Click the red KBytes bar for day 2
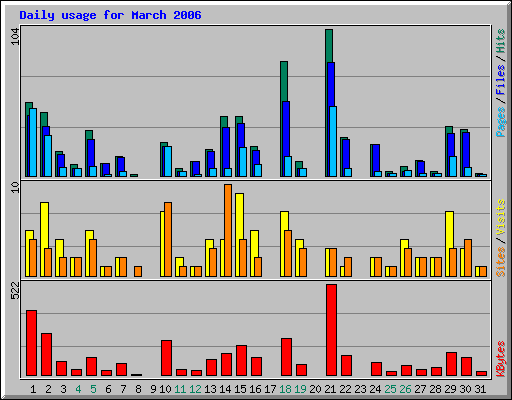 [x=46, y=354]
